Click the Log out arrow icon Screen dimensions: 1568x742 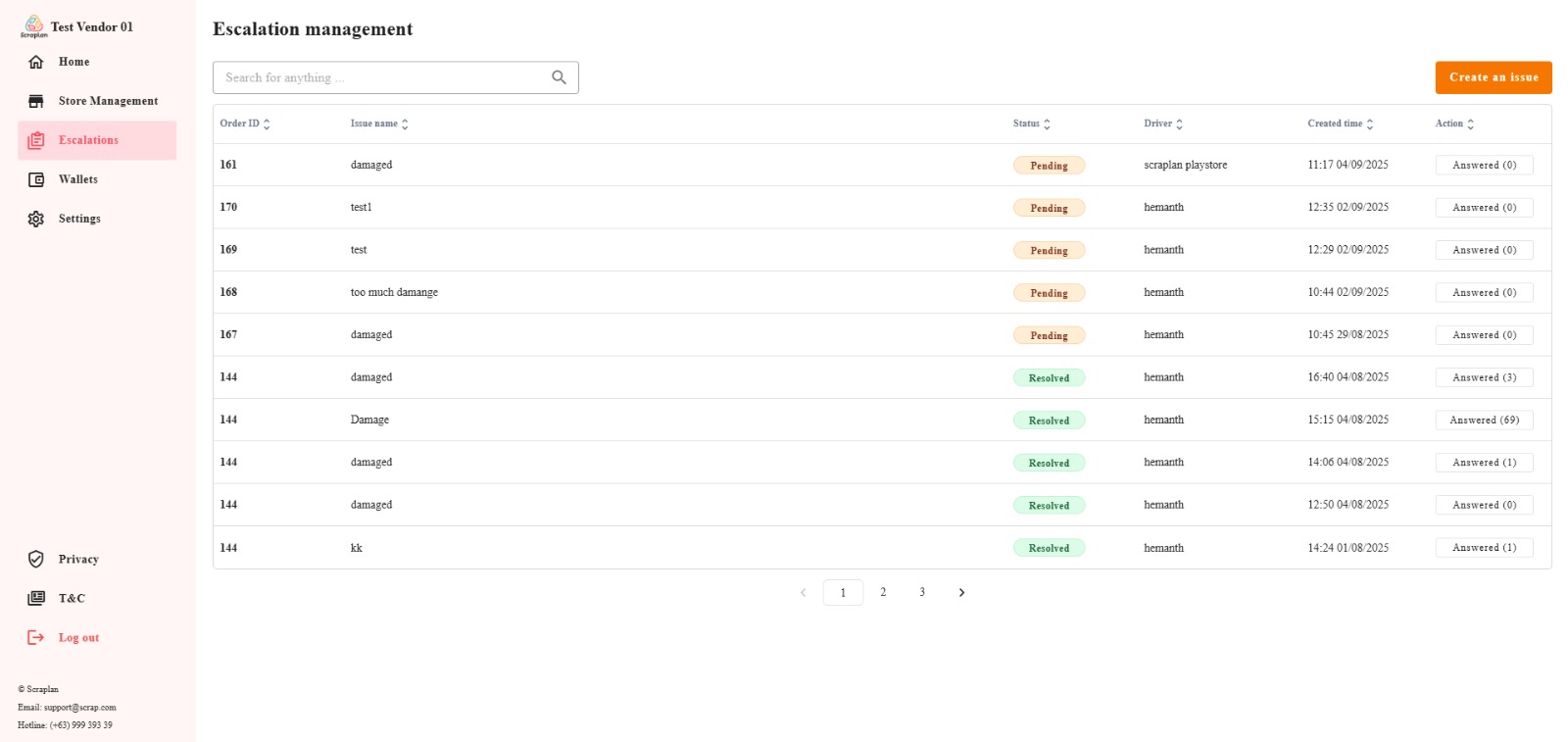pyautogui.click(x=36, y=637)
